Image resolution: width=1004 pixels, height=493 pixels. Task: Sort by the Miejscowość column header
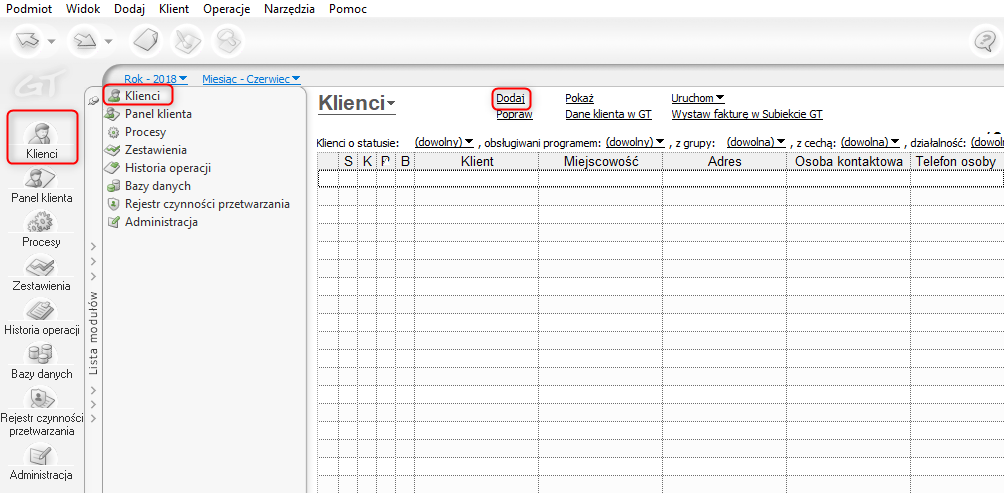click(x=601, y=162)
